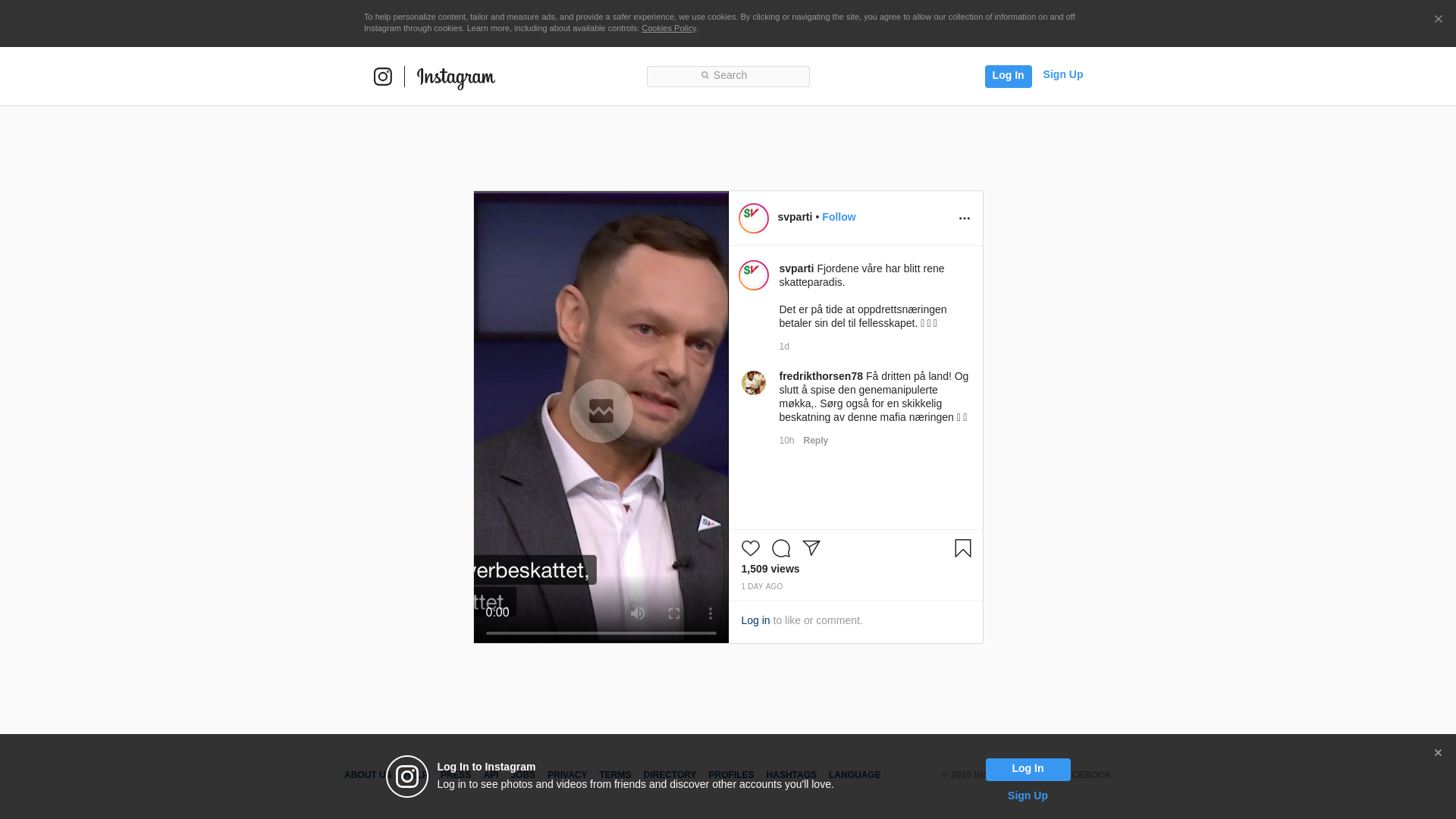
Task: Open the TERMS footer link
Action: (615, 775)
